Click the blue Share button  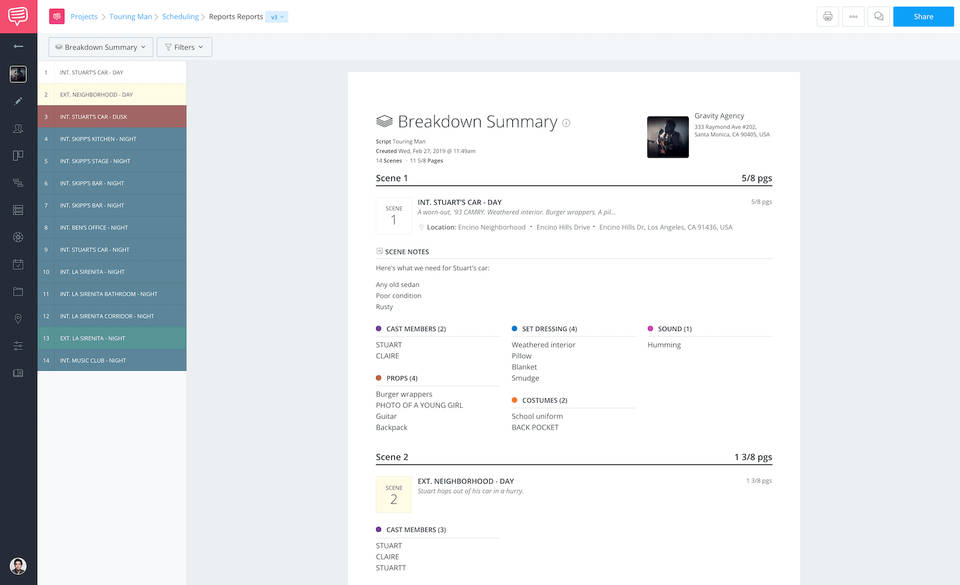point(923,16)
